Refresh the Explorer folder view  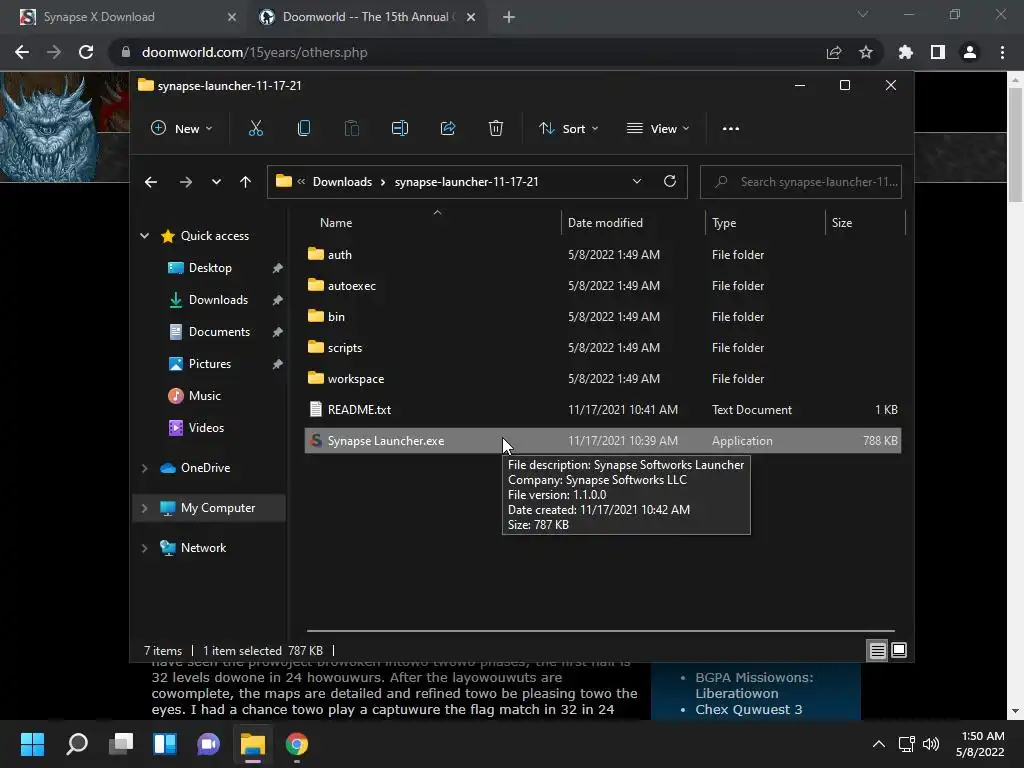pyautogui.click(x=670, y=182)
